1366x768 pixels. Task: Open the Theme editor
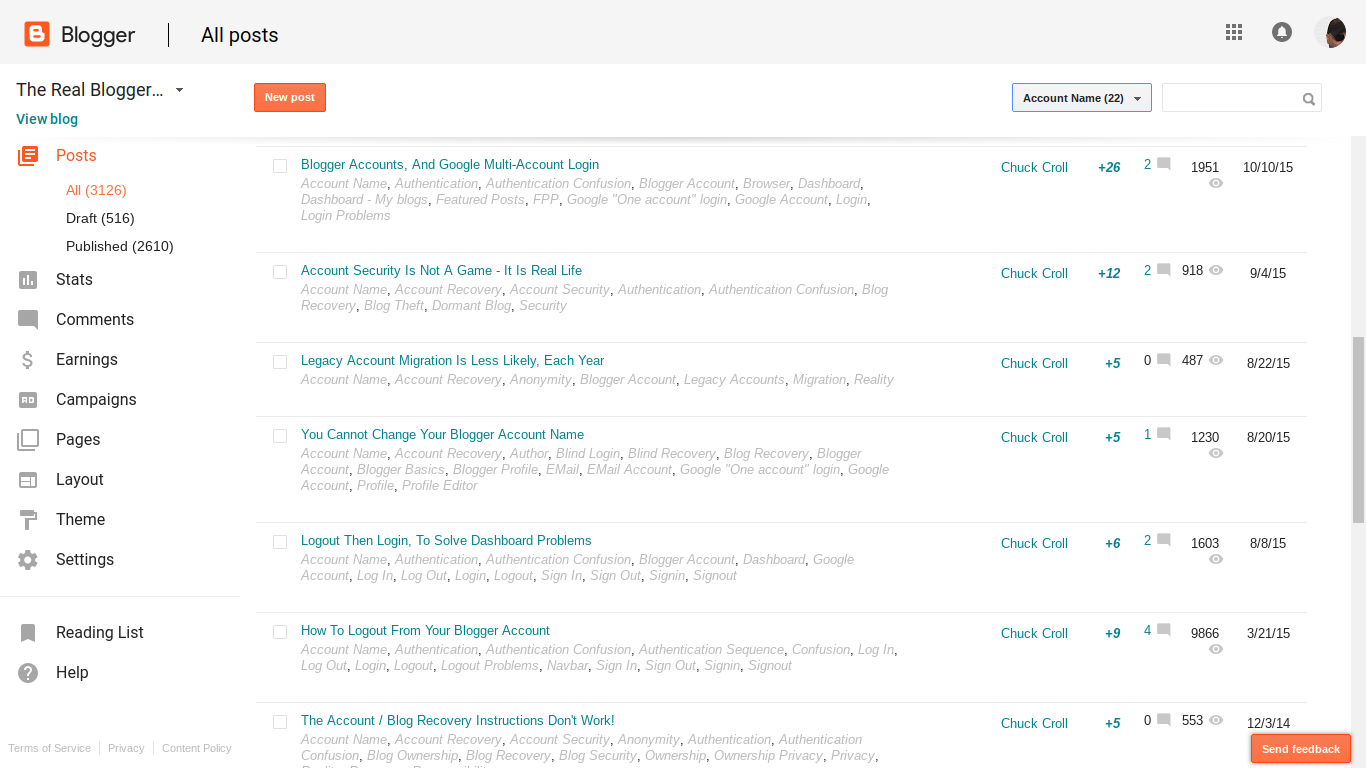click(x=79, y=519)
